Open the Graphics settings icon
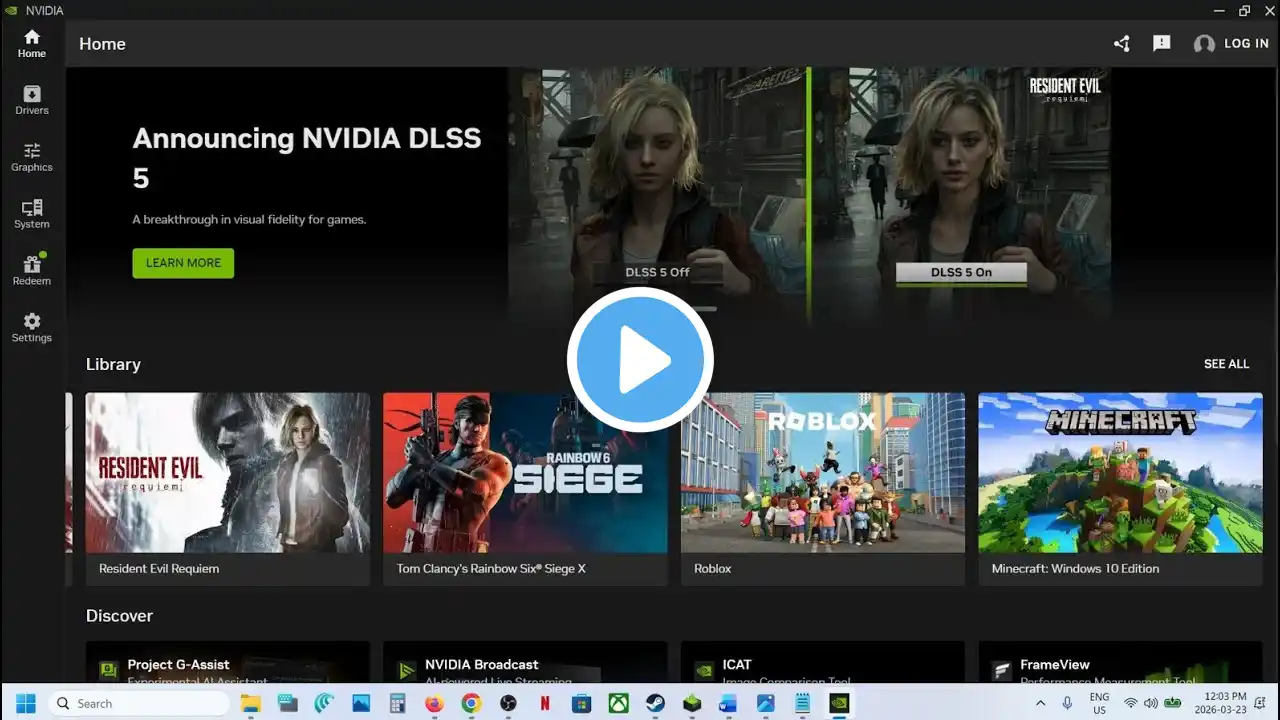The image size is (1280, 720). click(32, 157)
